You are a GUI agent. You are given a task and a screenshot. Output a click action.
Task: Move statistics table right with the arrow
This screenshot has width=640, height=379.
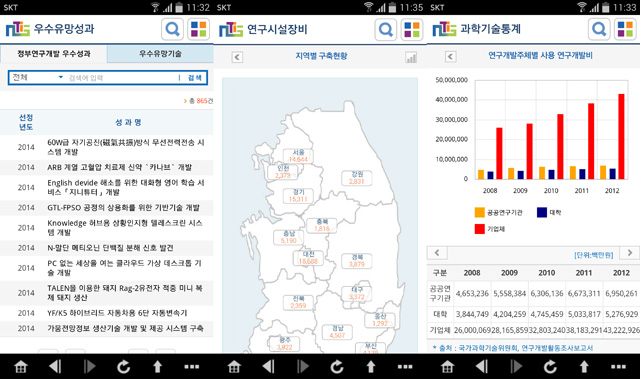630,253
